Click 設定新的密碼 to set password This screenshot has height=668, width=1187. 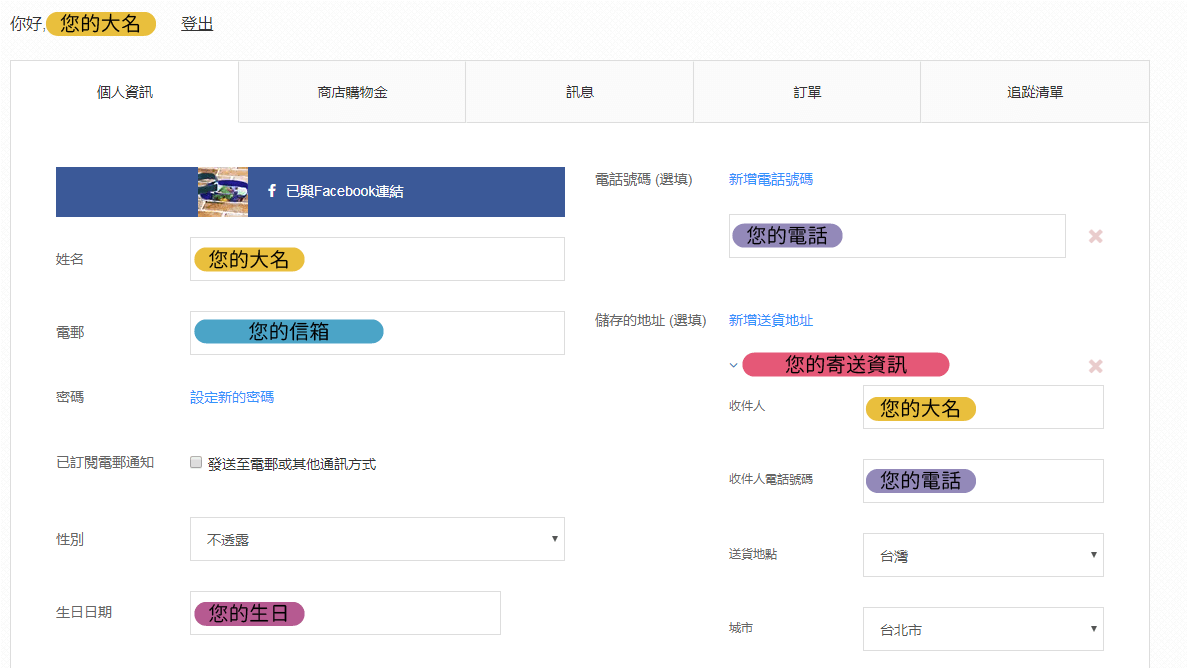tap(232, 397)
